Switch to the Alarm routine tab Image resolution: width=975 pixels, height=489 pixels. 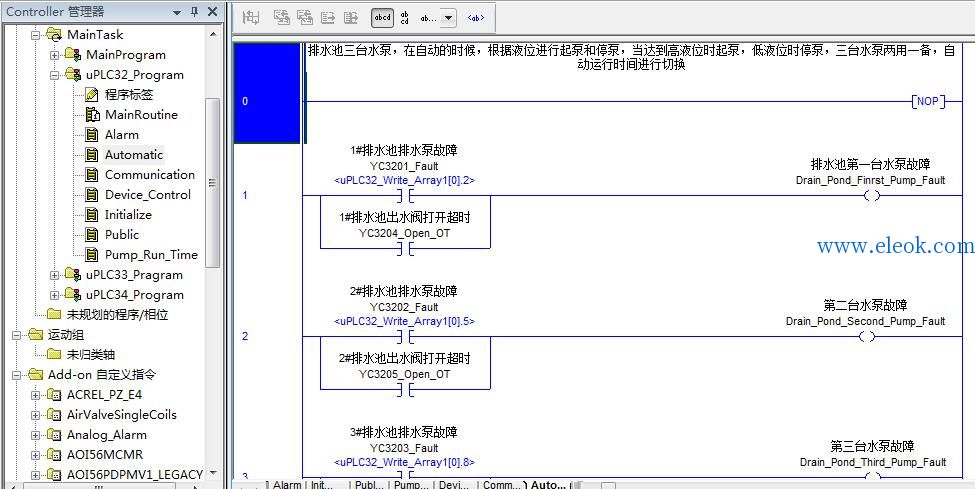287,485
